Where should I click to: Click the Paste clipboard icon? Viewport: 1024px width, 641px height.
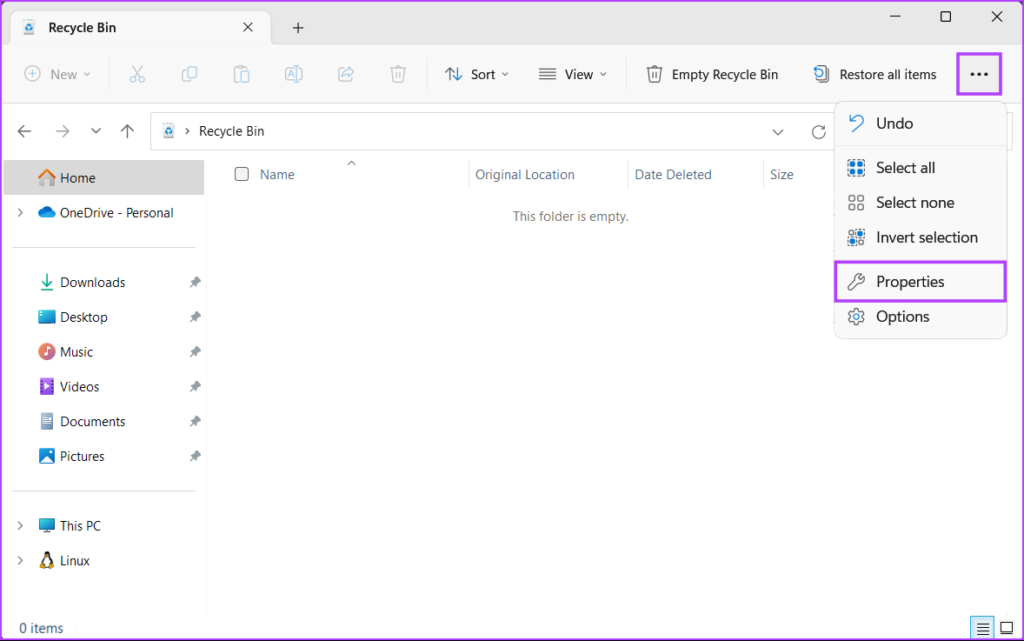(x=241, y=74)
